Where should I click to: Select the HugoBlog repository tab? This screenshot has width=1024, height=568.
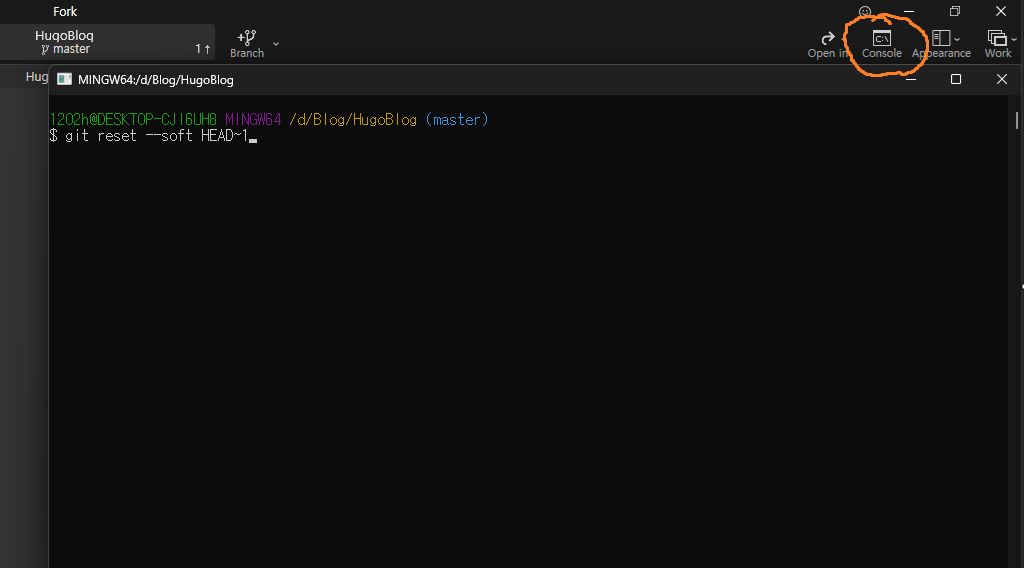[64, 36]
